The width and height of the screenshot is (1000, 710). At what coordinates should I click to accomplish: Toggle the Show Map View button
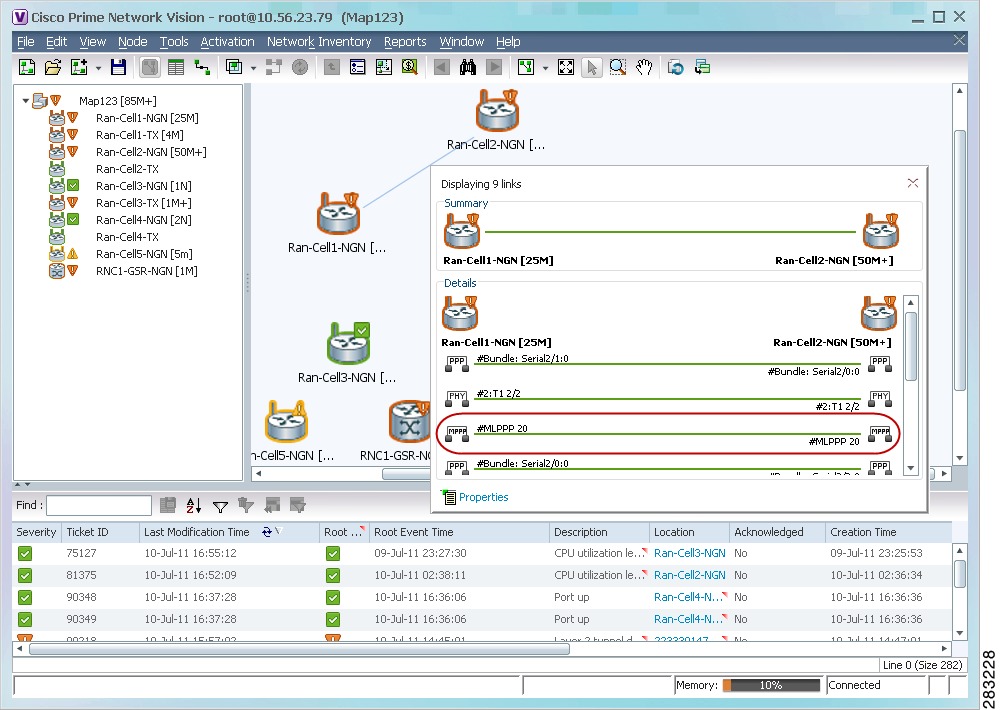(150, 67)
